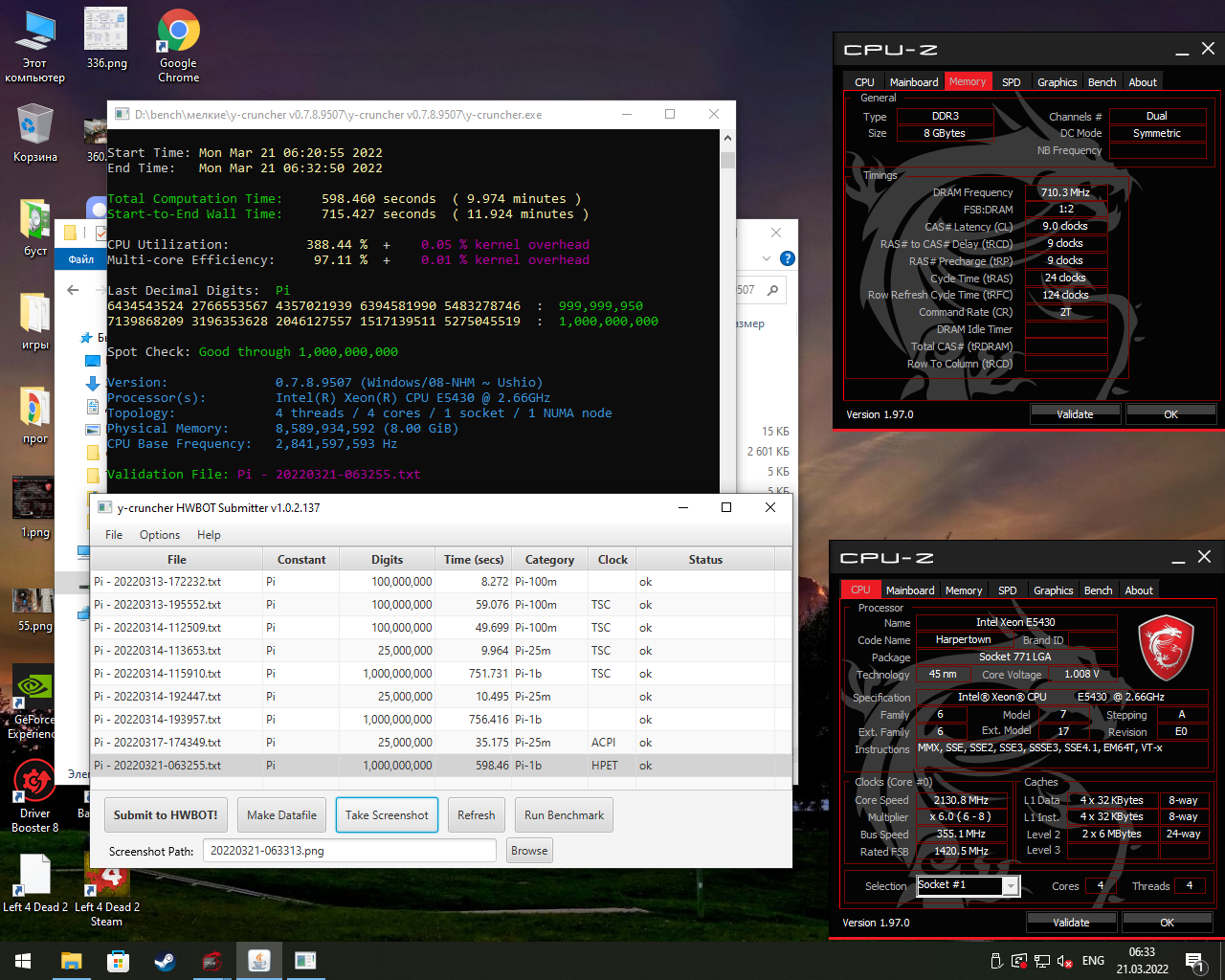Open the Этот компьютер desktop icon
The image size is (1225, 980).
coord(35,47)
